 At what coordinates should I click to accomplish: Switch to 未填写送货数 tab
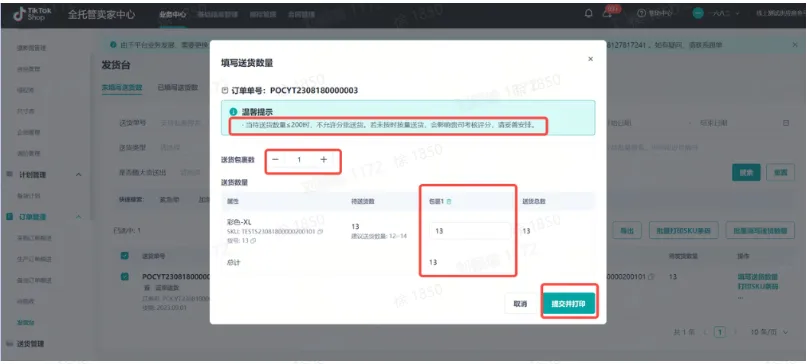(x=122, y=88)
